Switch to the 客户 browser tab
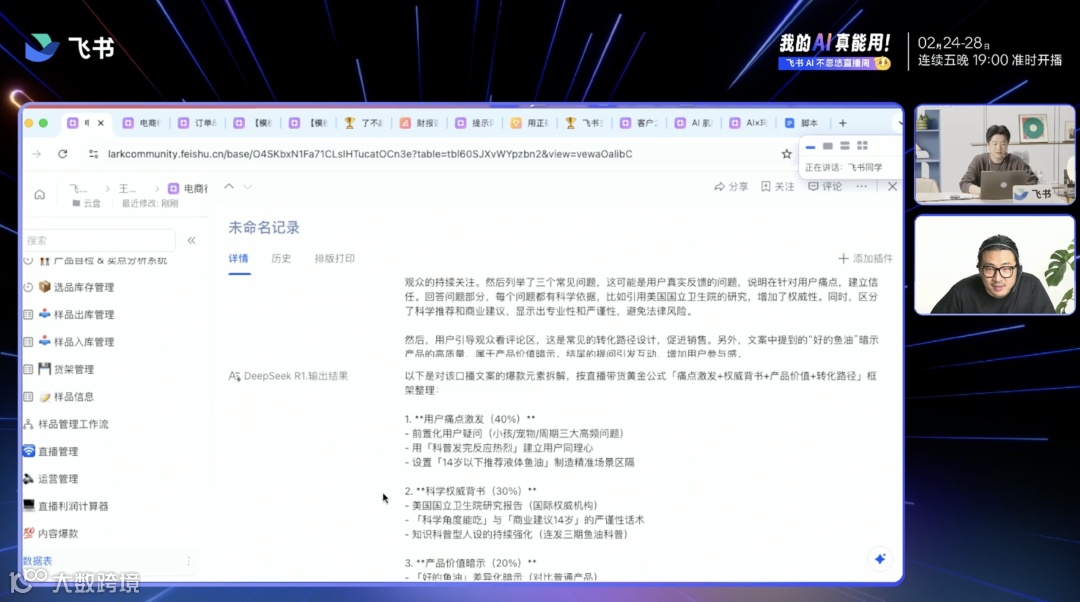1080x602 pixels. [640, 123]
